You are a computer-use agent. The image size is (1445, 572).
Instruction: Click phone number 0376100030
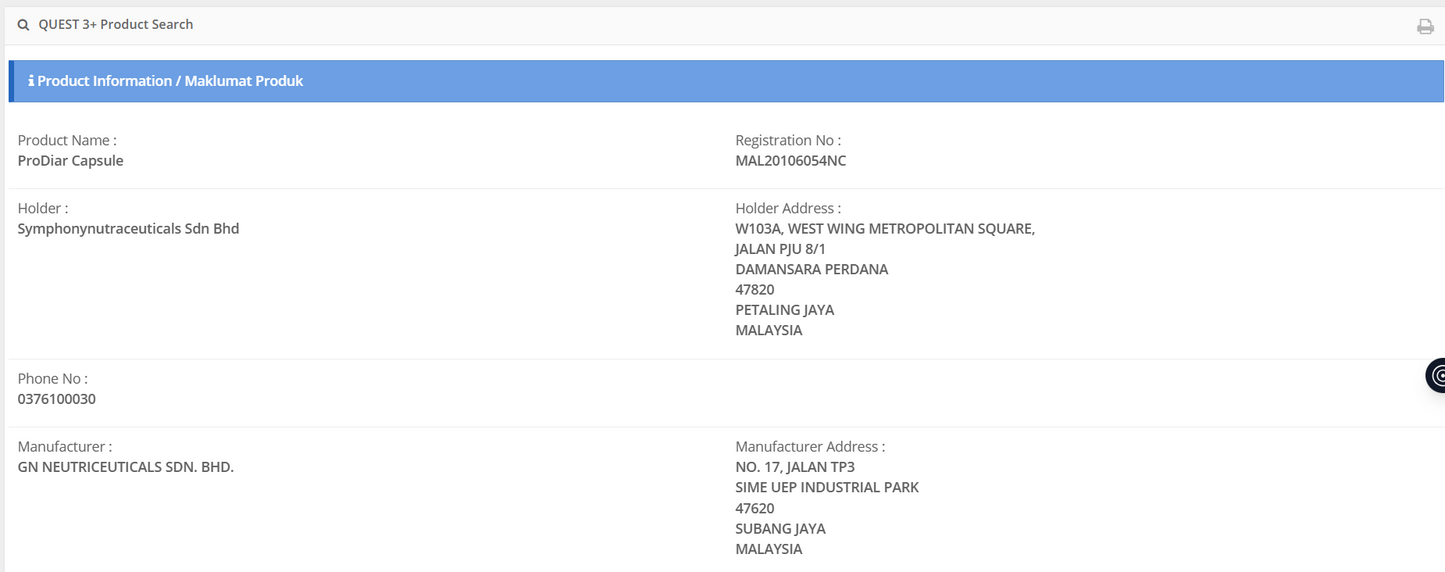(57, 399)
